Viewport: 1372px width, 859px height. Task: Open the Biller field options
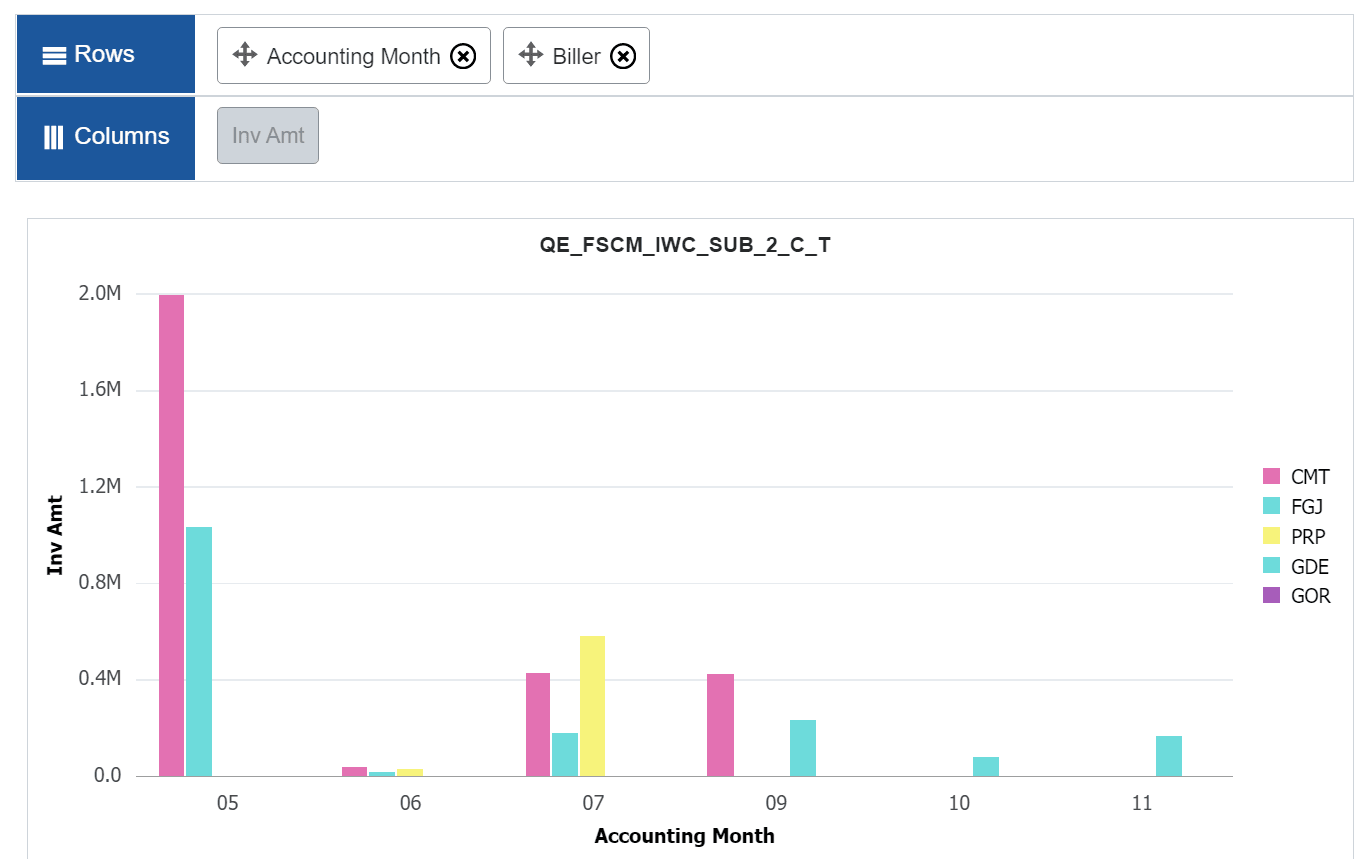click(575, 55)
